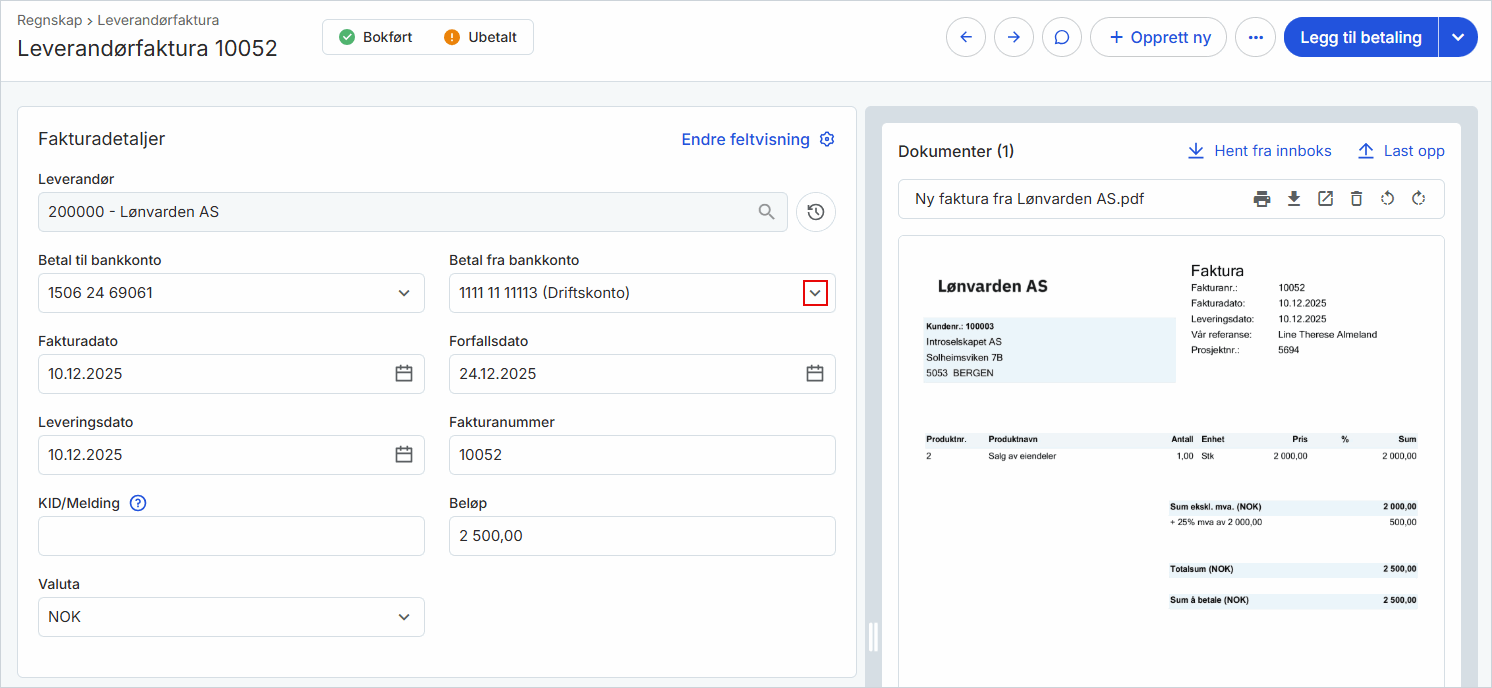The height and width of the screenshot is (688, 1492).
Task: Open the field view settings gear icon
Action: pyautogui.click(x=827, y=139)
